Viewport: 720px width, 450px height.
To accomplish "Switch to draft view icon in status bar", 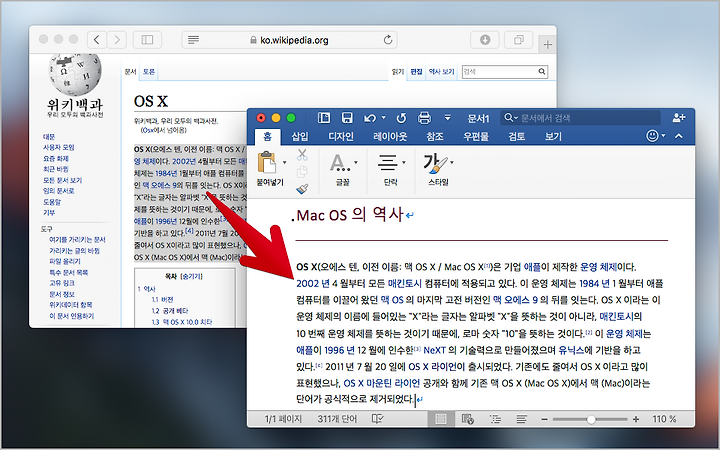I will pos(521,419).
